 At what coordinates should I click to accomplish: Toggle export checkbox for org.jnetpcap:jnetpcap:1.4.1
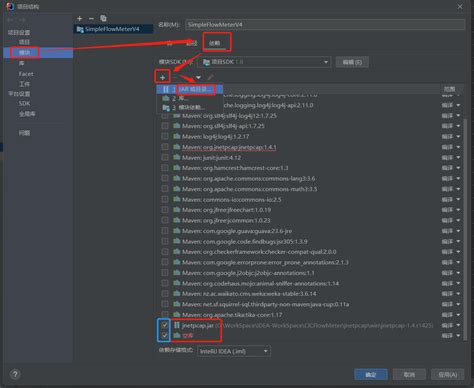165,147
